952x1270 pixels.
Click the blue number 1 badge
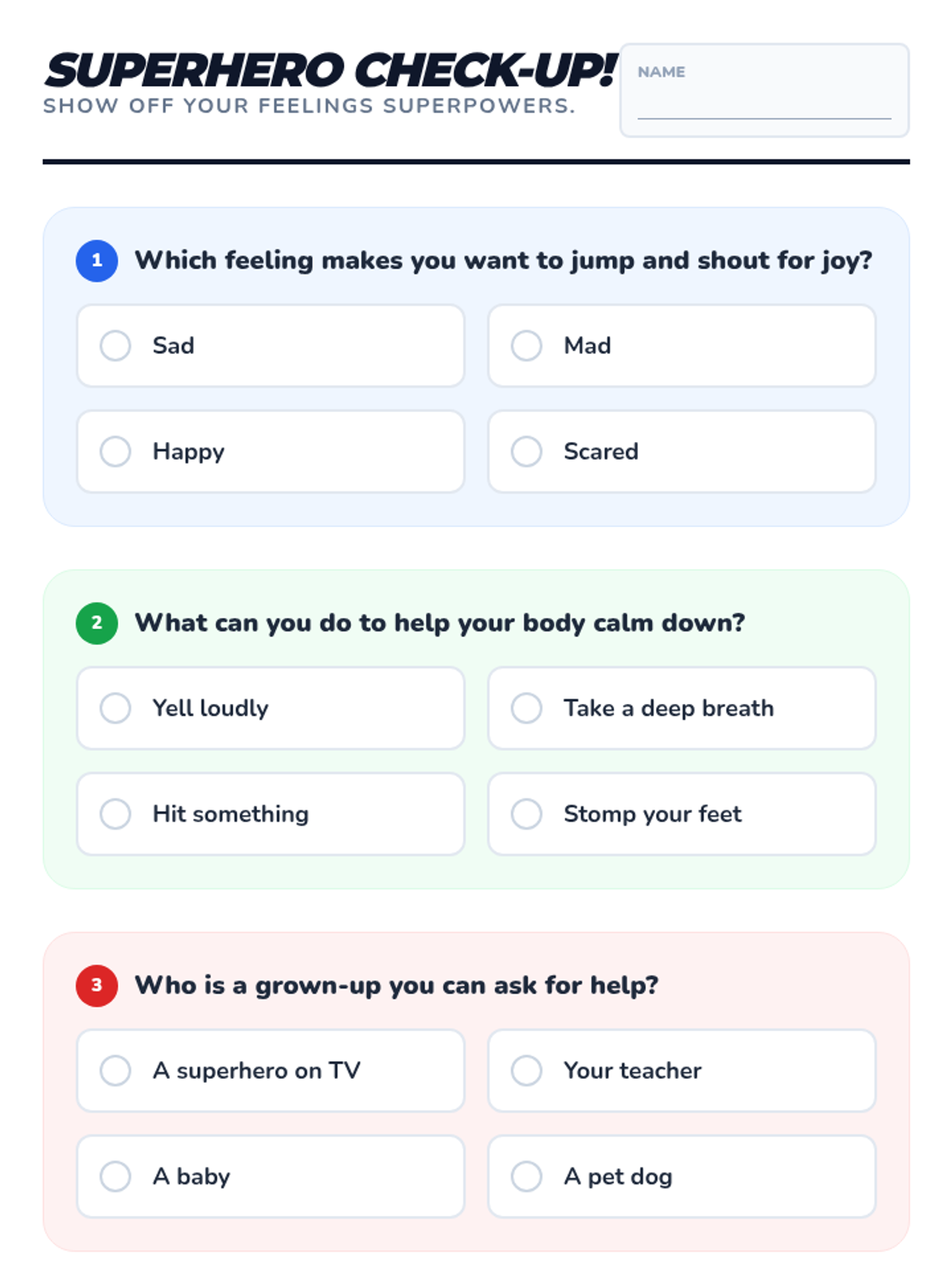[97, 261]
